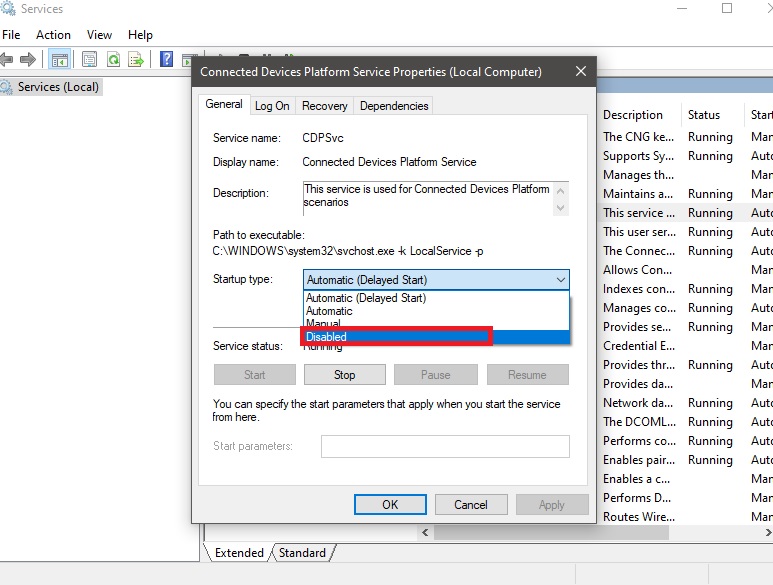Switch to the General tab

(224, 104)
